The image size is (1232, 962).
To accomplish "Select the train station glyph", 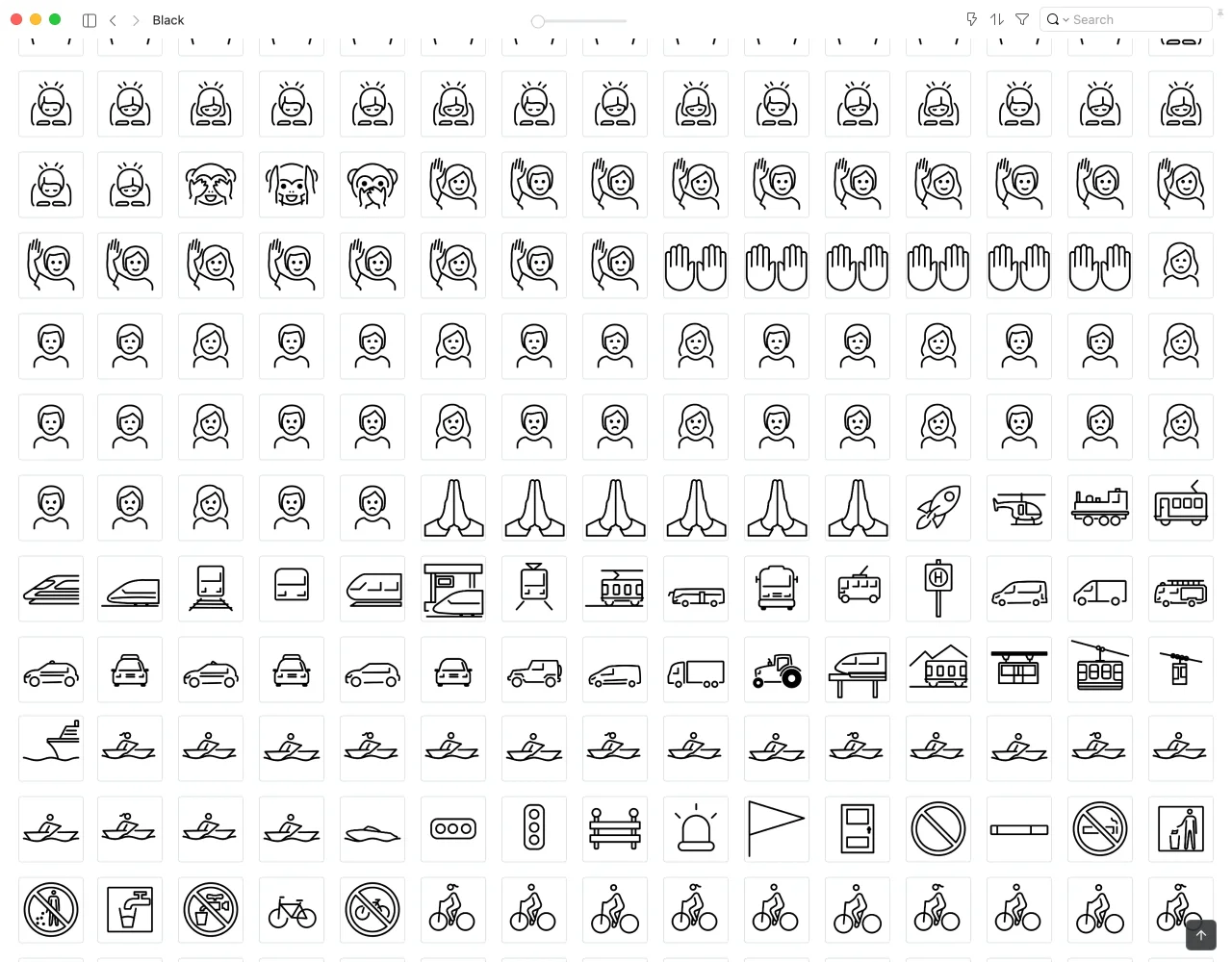I will pyautogui.click(x=453, y=589).
